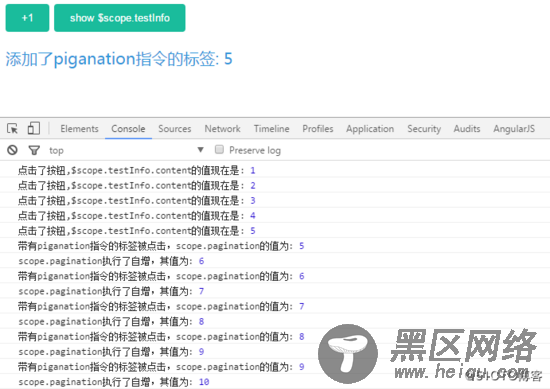This screenshot has width=550, height=389.
Task: Open the Sources tab
Action: [175, 129]
